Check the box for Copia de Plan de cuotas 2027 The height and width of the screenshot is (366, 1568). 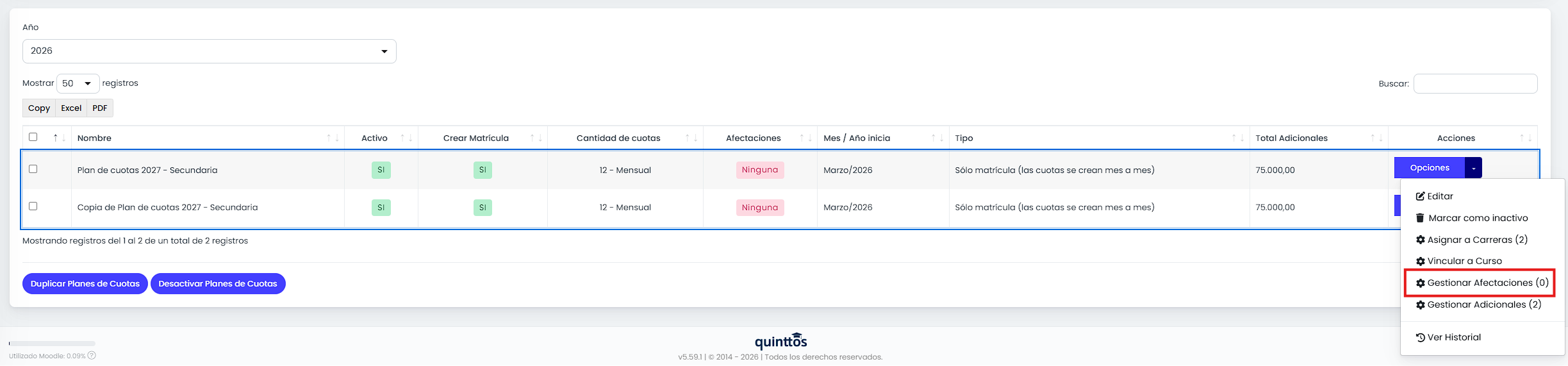(33, 206)
